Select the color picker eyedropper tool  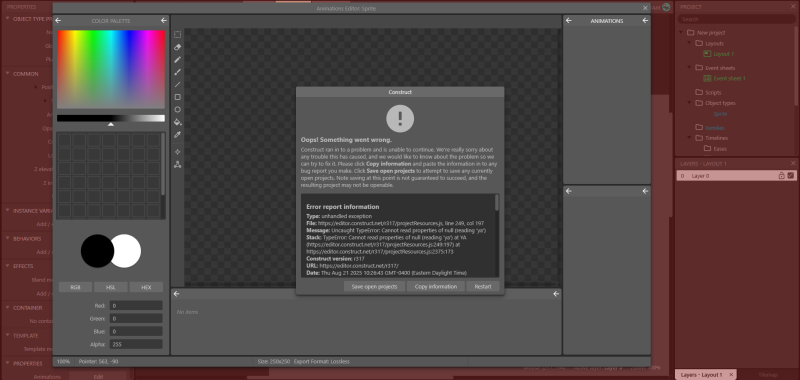(x=178, y=135)
